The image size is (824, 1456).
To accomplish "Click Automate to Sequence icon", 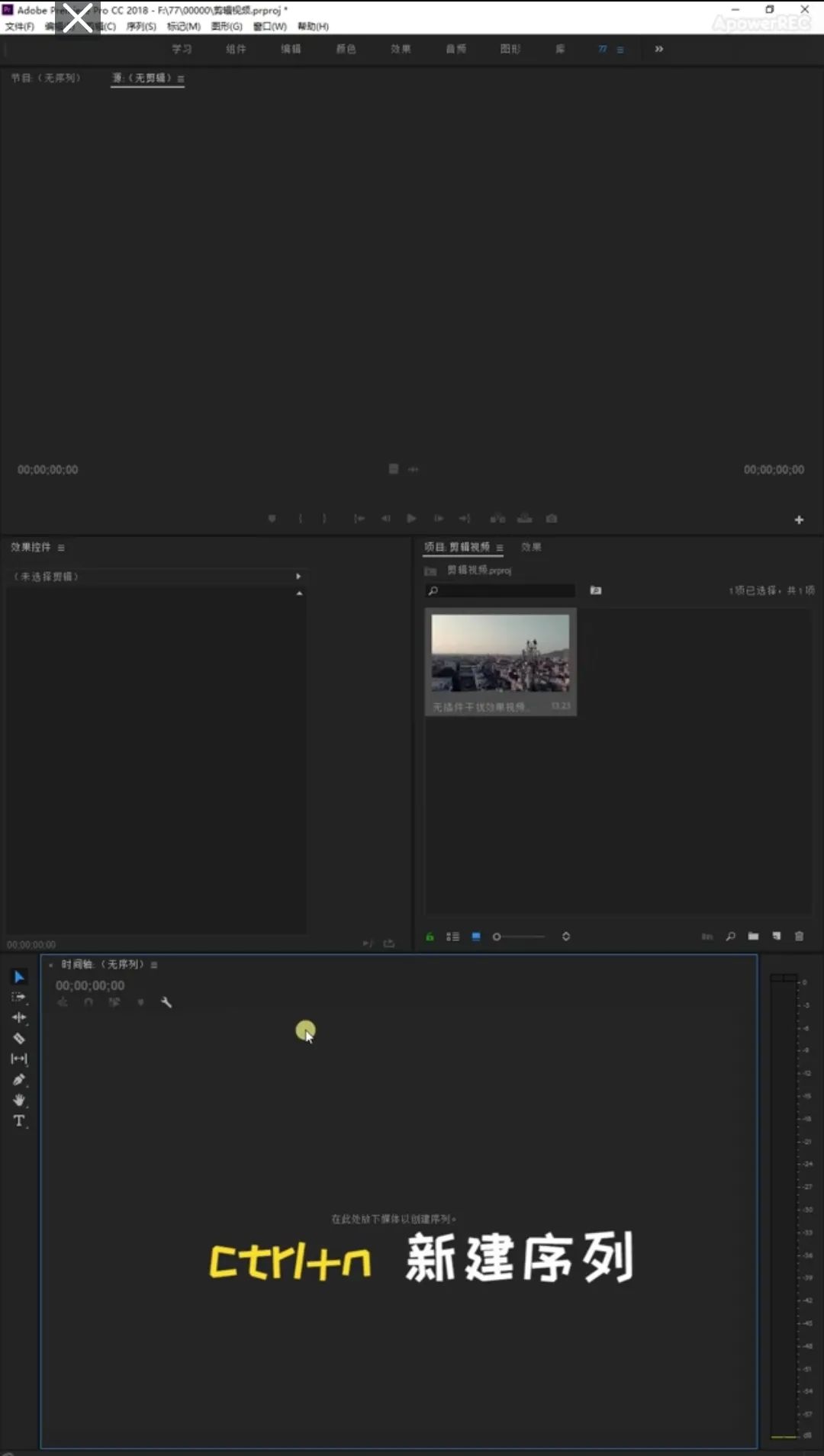I will 707,937.
